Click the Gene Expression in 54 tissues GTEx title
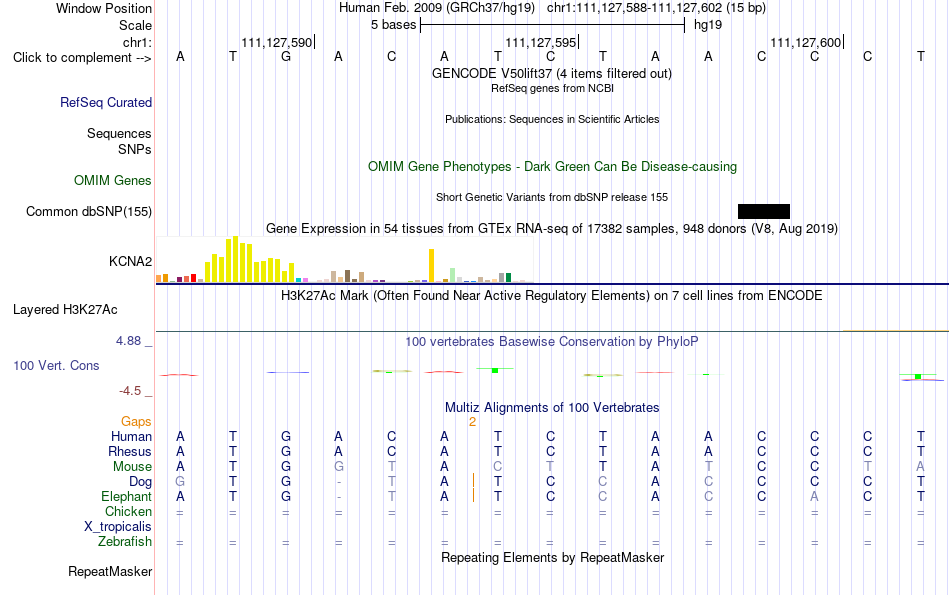Screen dimensions: 950x595 (x=552, y=228)
